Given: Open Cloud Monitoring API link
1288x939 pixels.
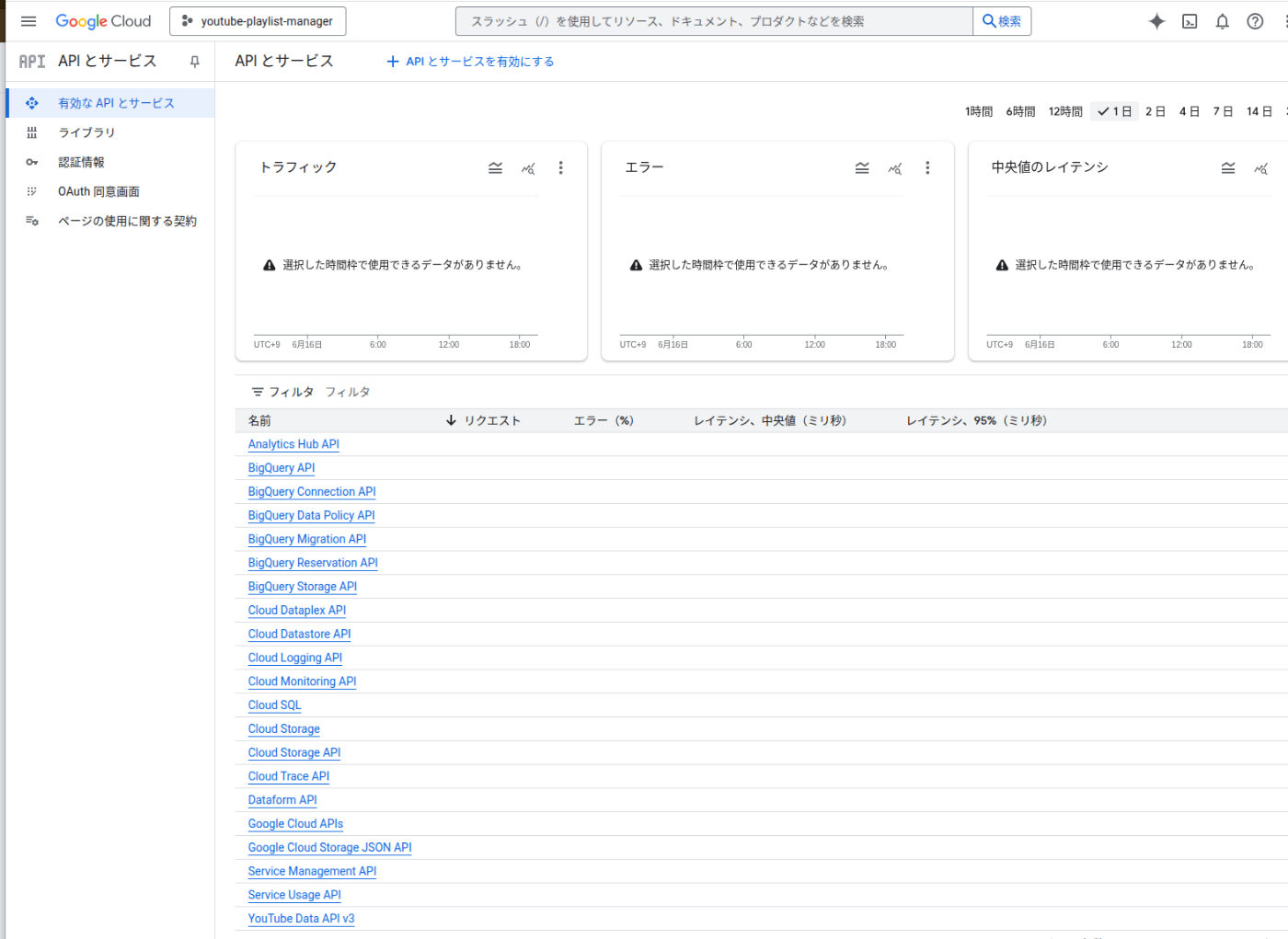Looking at the screenshot, I should [x=302, y=681].
